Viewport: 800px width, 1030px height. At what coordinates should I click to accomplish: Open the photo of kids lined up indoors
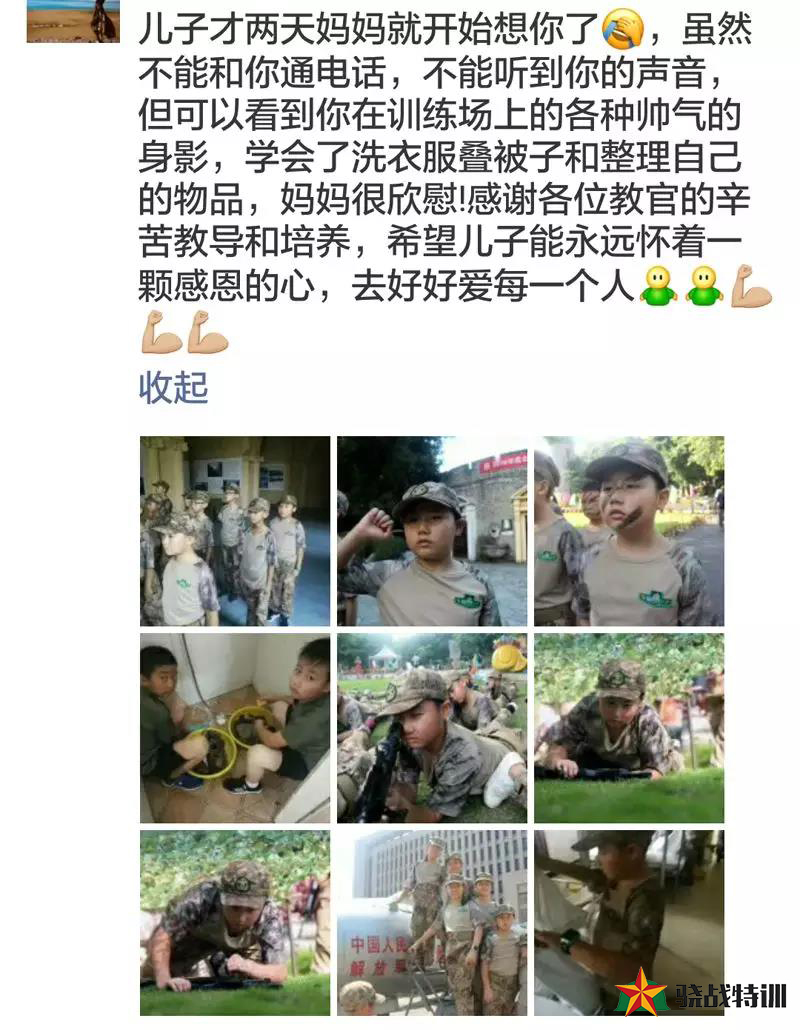(235, 531)
